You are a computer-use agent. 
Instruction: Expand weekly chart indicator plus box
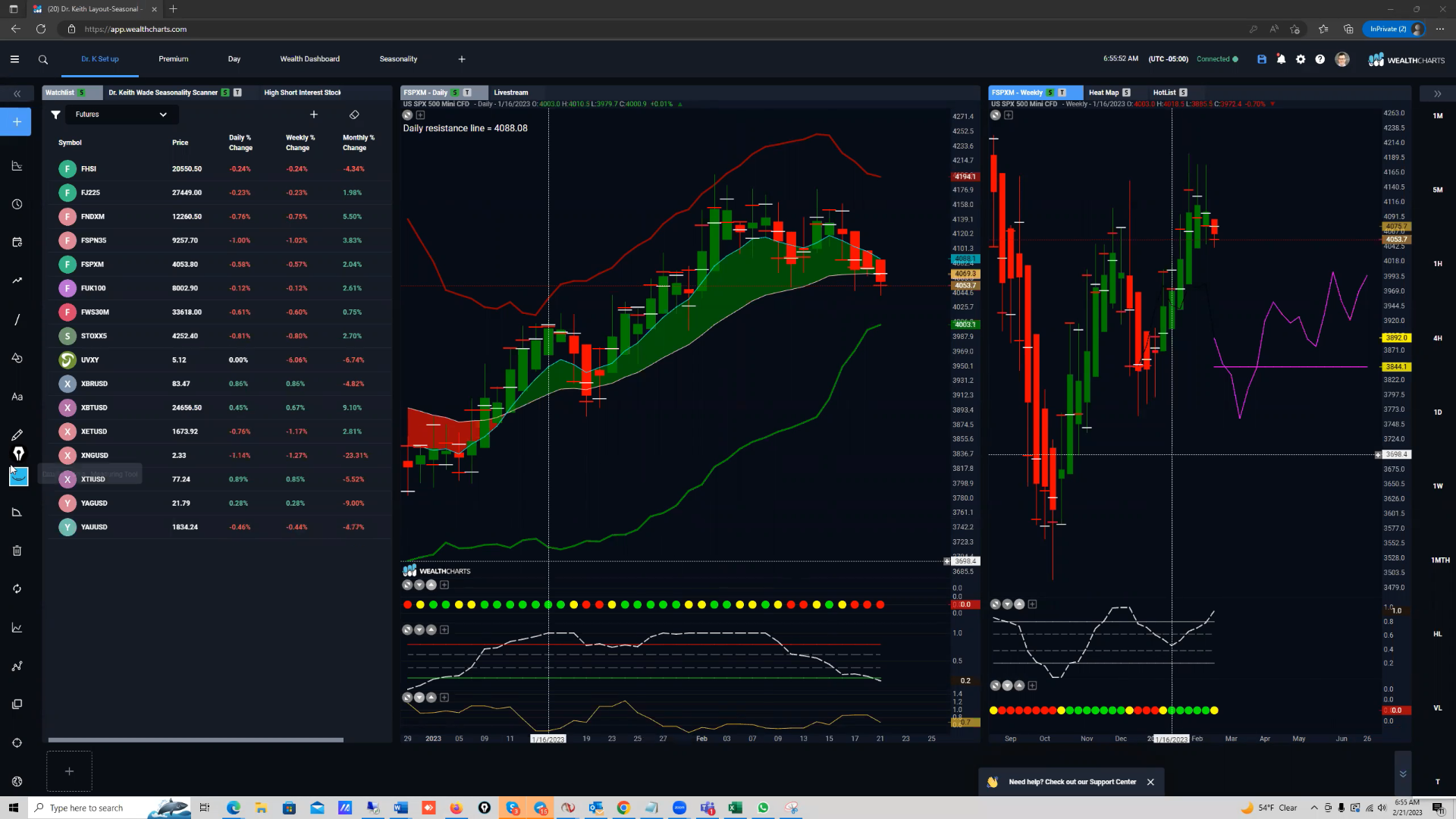click(x=1009, y=115)
